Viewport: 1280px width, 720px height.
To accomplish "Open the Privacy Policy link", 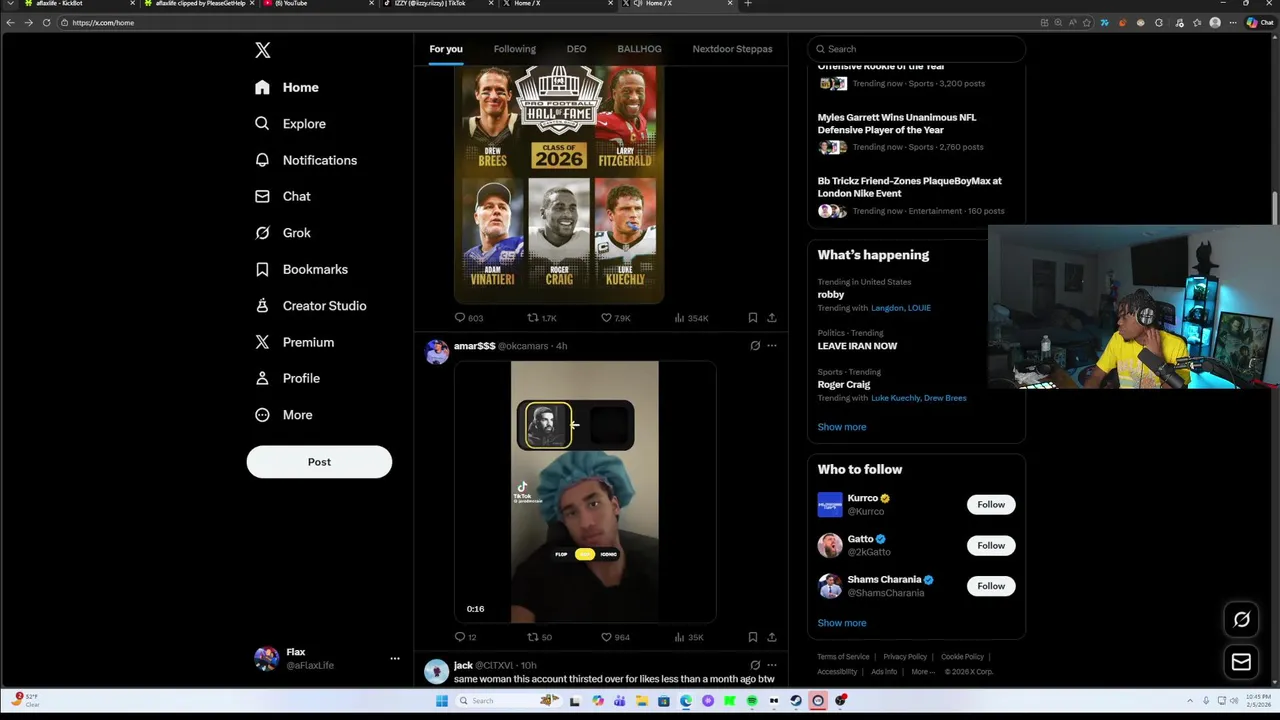I will point(905,657).
